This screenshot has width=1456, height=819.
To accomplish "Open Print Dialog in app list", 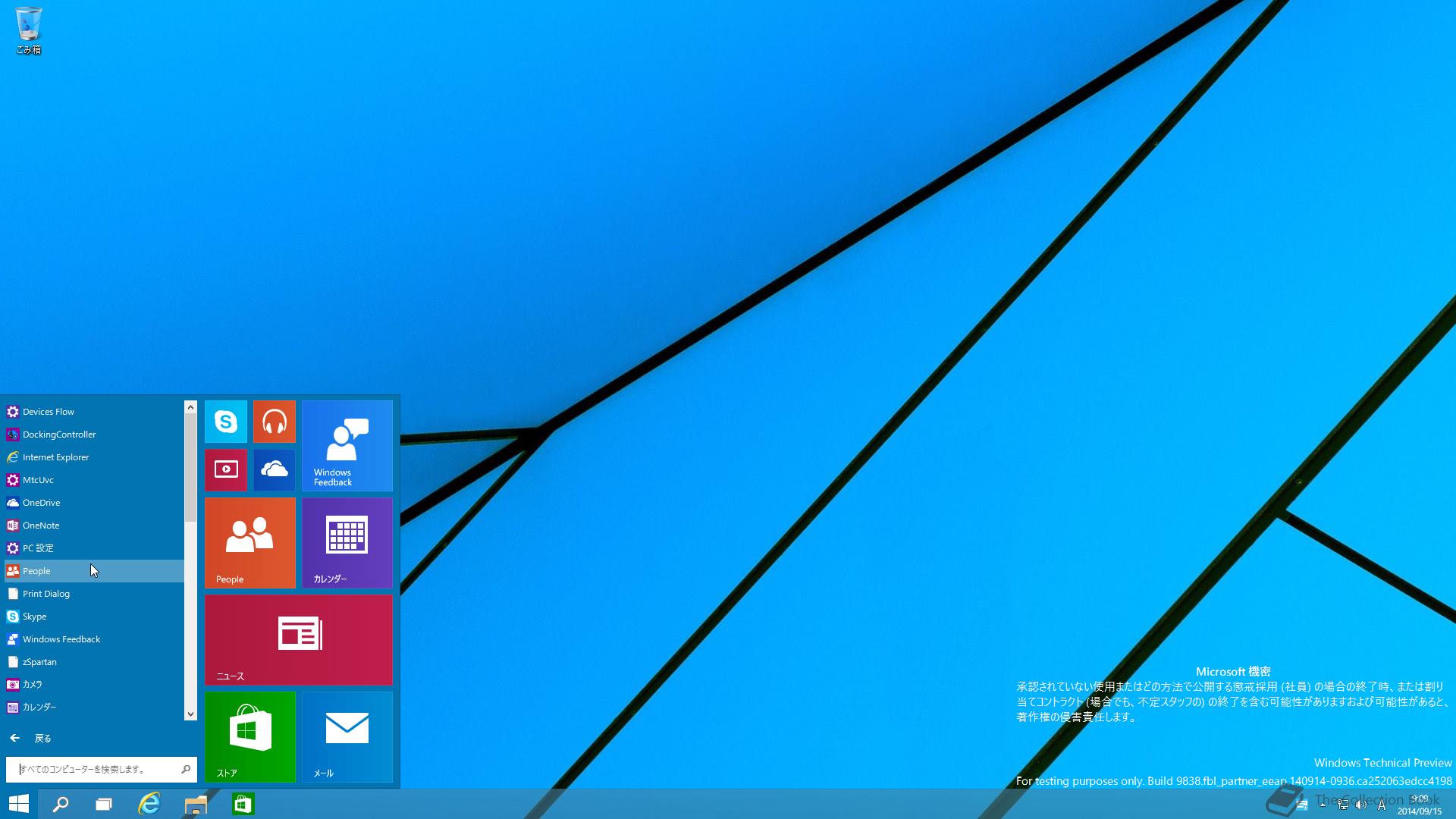I will [x=94, y=594].
